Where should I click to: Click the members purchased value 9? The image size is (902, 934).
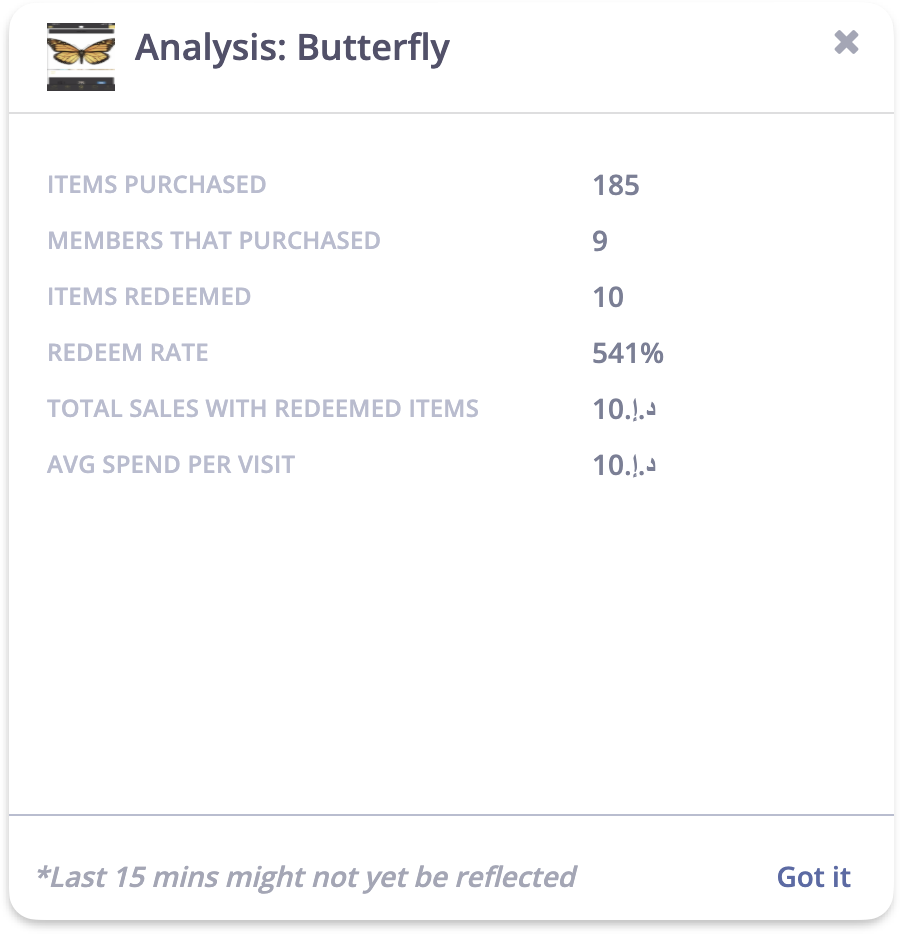(600, 241)
